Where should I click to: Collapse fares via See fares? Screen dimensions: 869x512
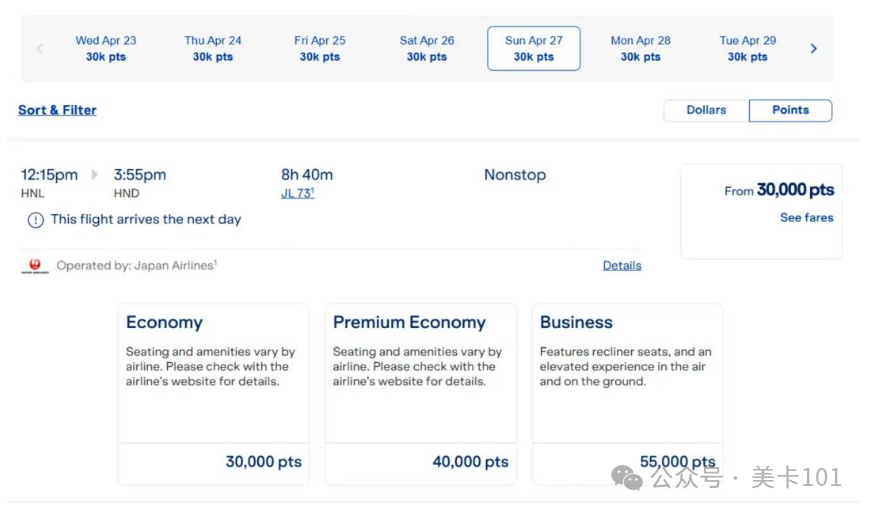pyautogui.click(x=806, y=218)
